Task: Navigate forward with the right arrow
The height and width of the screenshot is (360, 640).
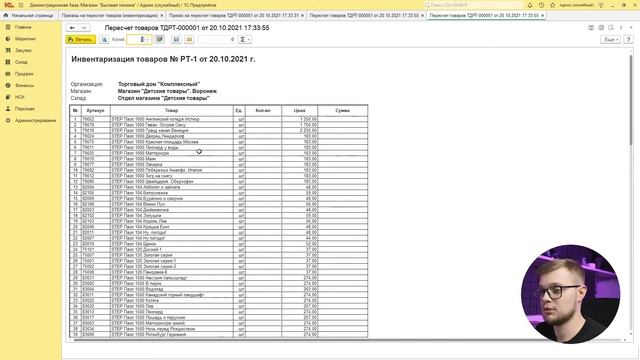Action: tap(84, 28)
